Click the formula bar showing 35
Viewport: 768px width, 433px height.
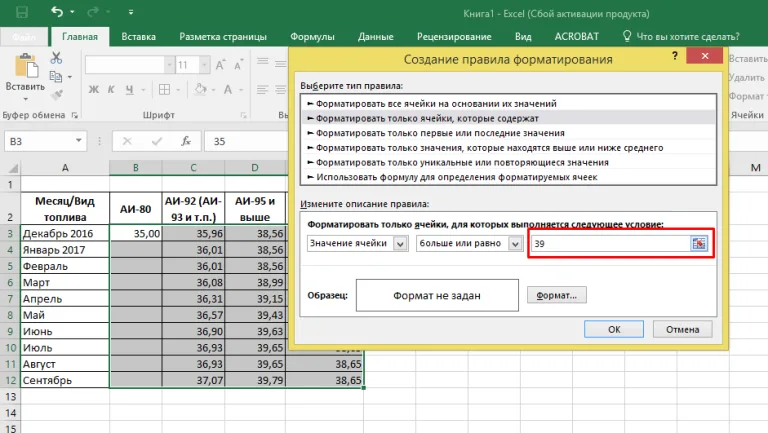(246, 142)
